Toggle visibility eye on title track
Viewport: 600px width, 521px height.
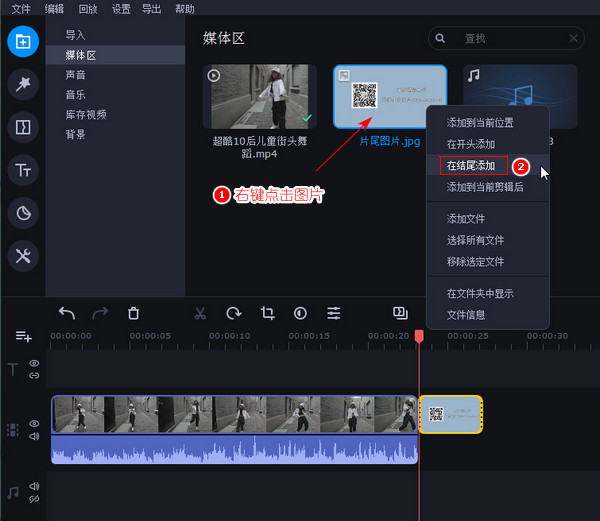[34, 363]
